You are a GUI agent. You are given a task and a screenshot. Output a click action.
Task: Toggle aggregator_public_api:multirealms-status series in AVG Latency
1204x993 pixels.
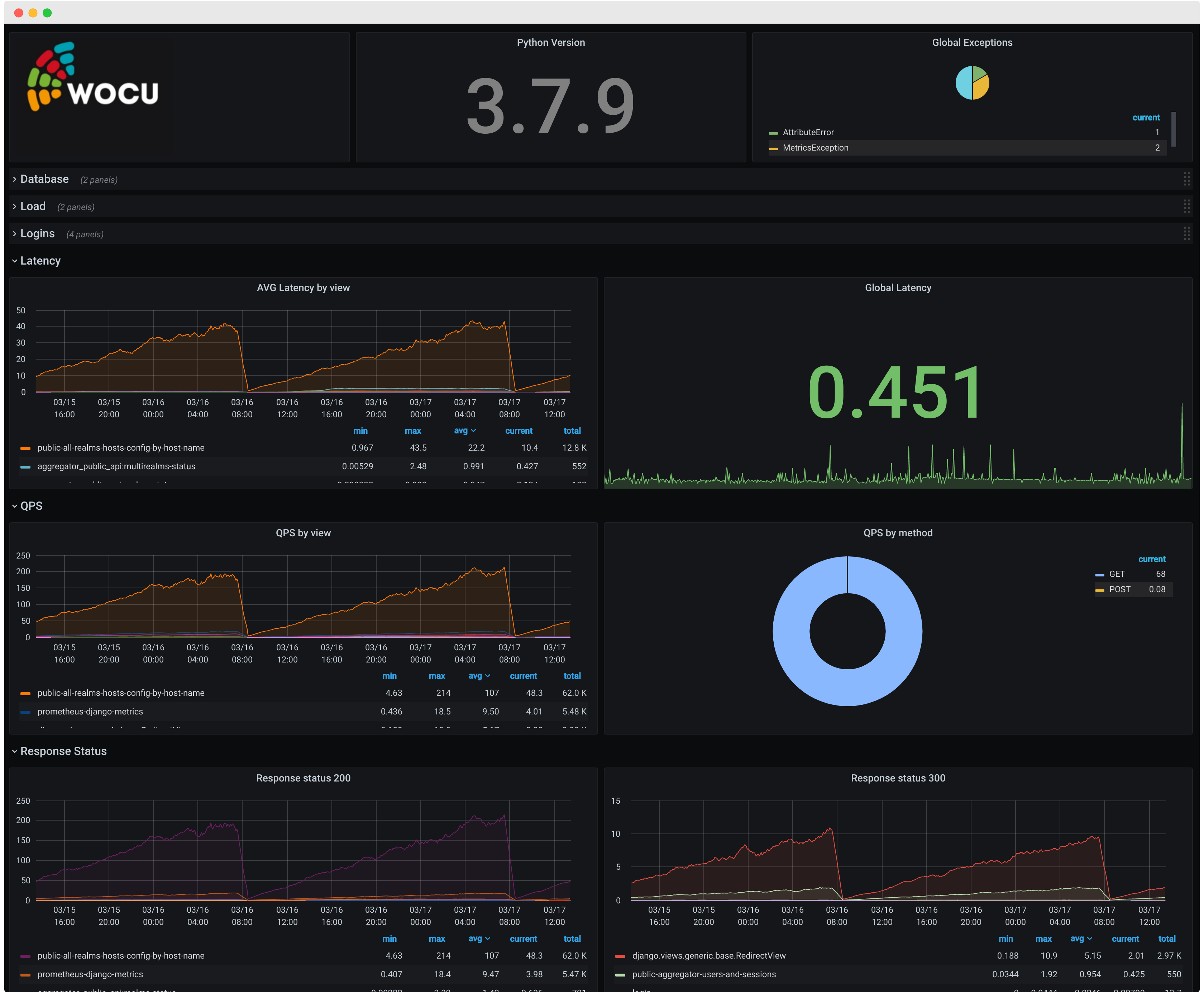[116, 466]
